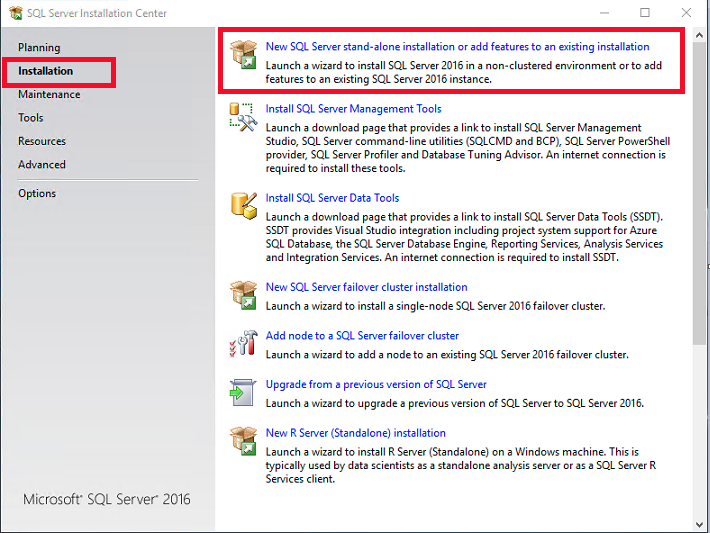This screenshot has height=533, width=710.
Task: Click the failover cluster installation icon
Action: pyautogui.click(x=243, y=295)
